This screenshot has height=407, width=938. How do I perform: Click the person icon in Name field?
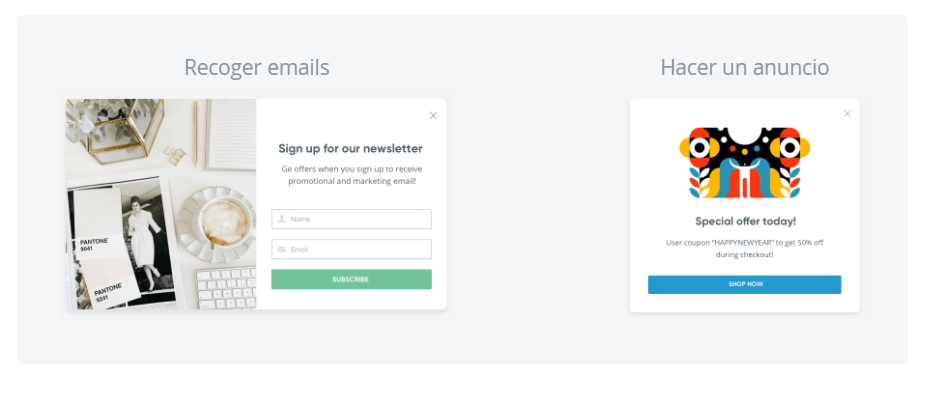(282, 218)
